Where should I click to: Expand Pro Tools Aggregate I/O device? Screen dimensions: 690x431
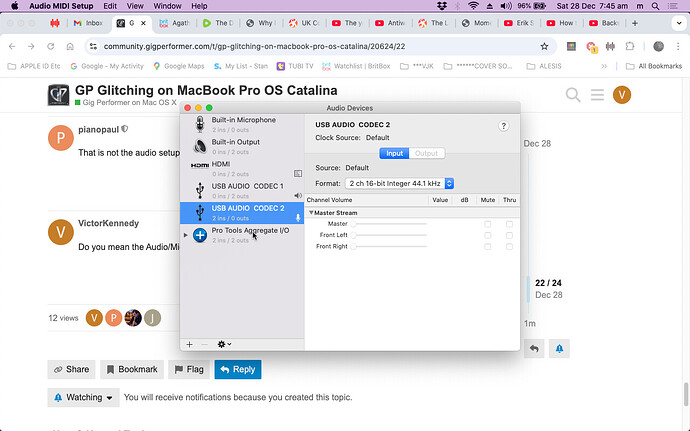click(185, 235)
